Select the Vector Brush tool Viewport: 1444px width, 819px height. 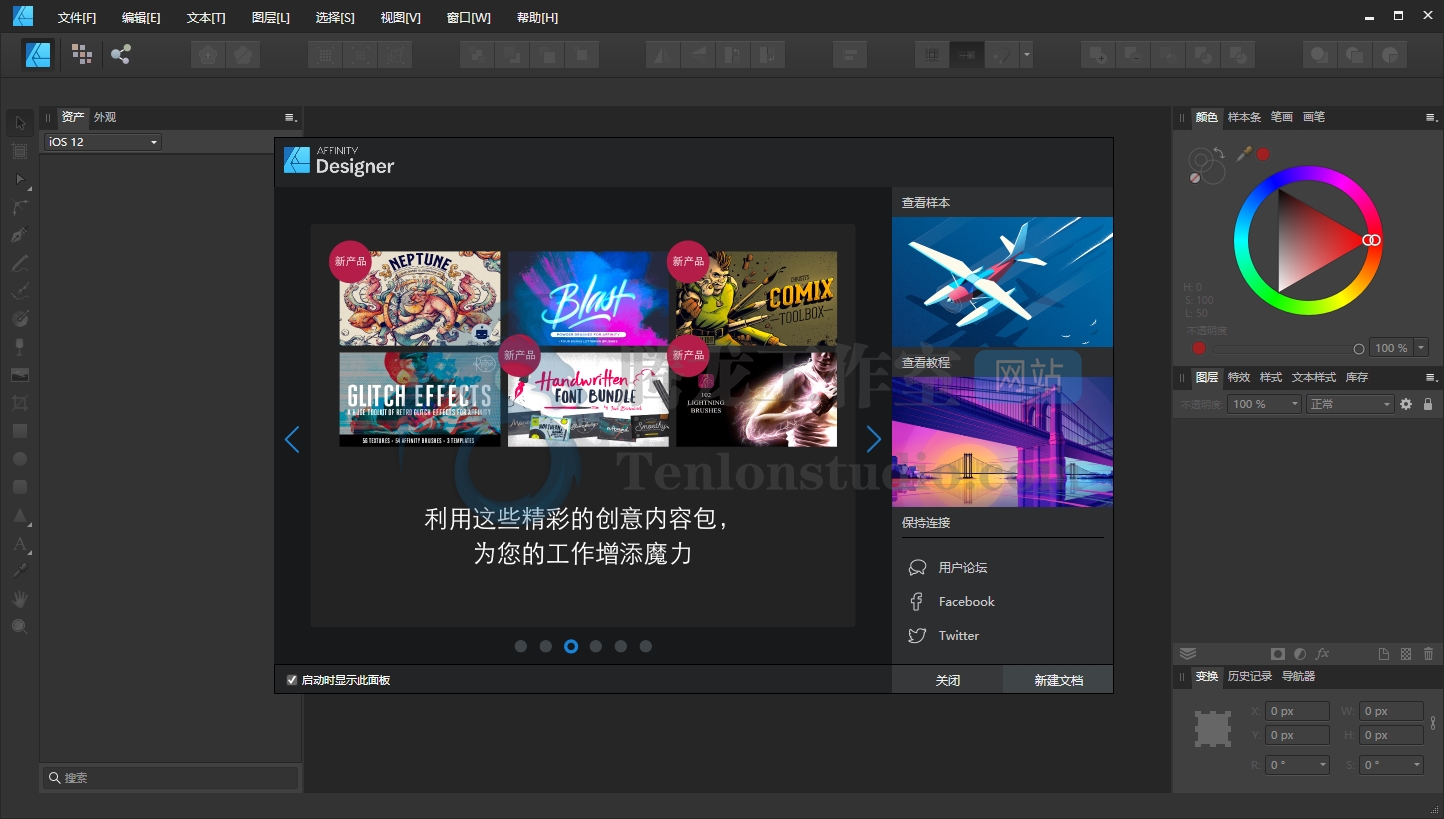point(20,291)
